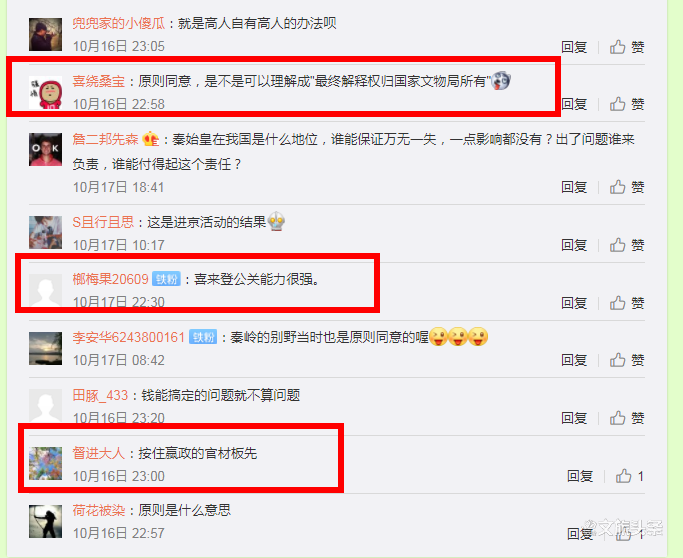
Task: Click 回复 on 詹二邦先森's comment
Action: pyautogui.click(x=574, y=187)
